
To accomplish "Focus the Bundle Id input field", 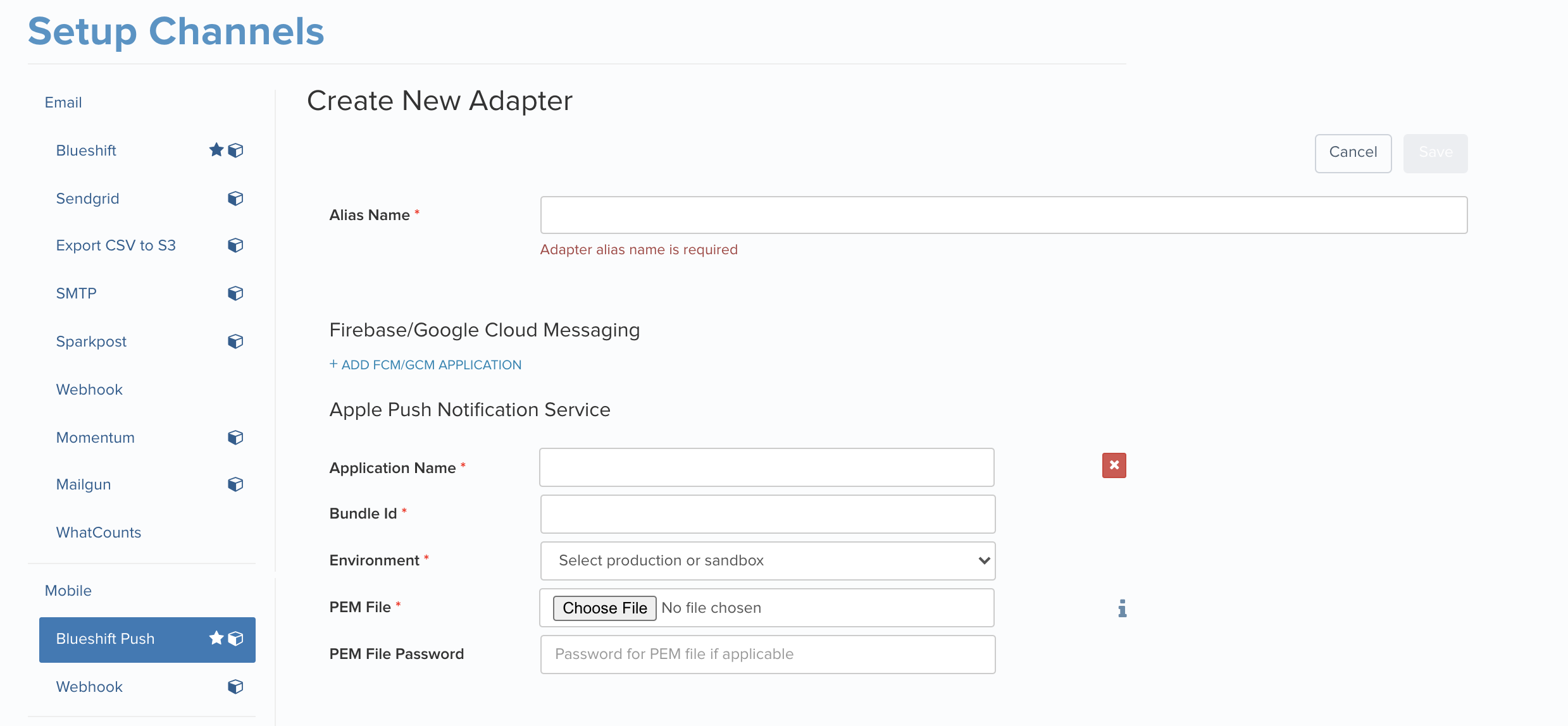I will (x=768, y=514).
